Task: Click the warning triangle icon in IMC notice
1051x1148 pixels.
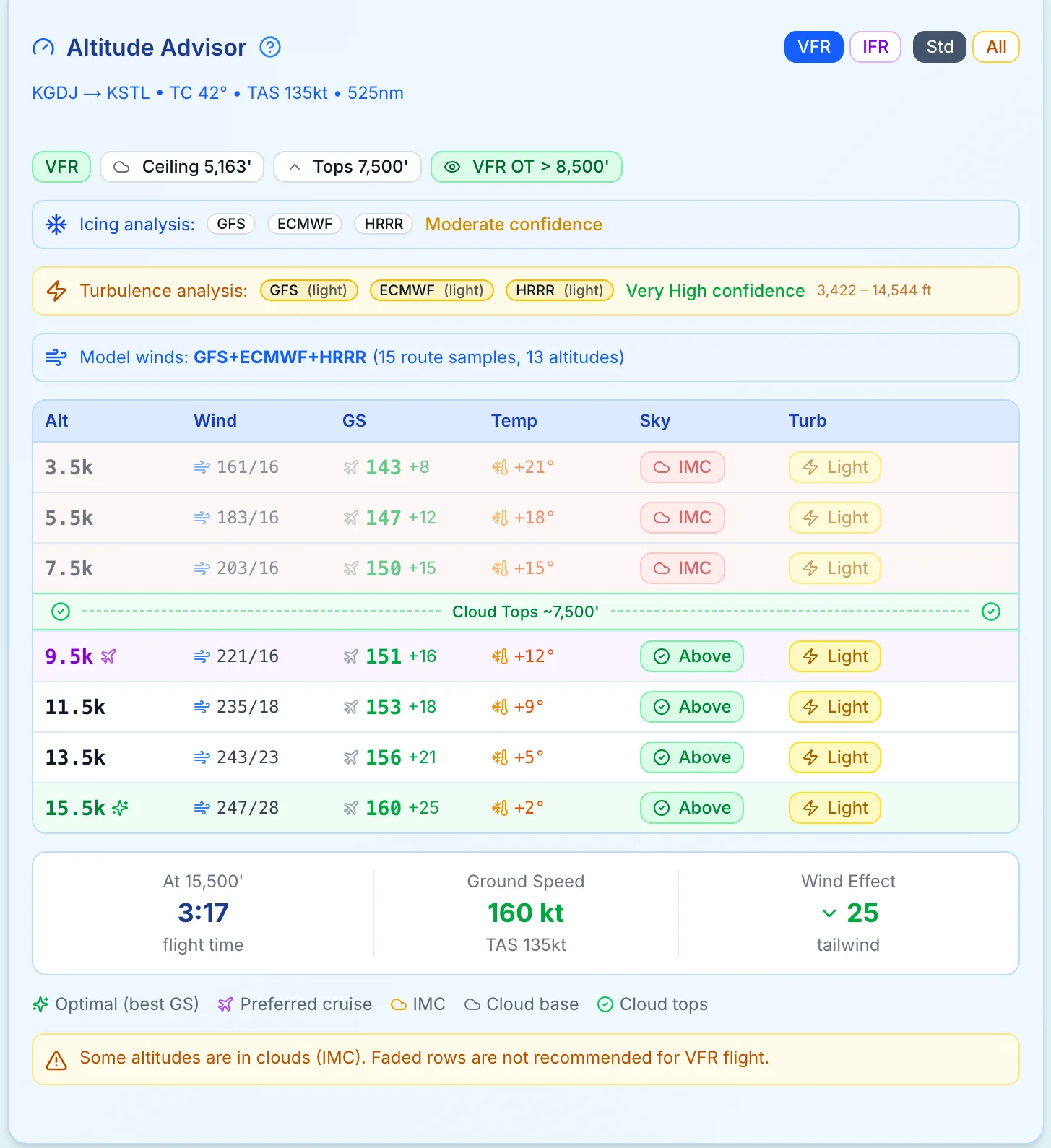Action: [56, 1060]
